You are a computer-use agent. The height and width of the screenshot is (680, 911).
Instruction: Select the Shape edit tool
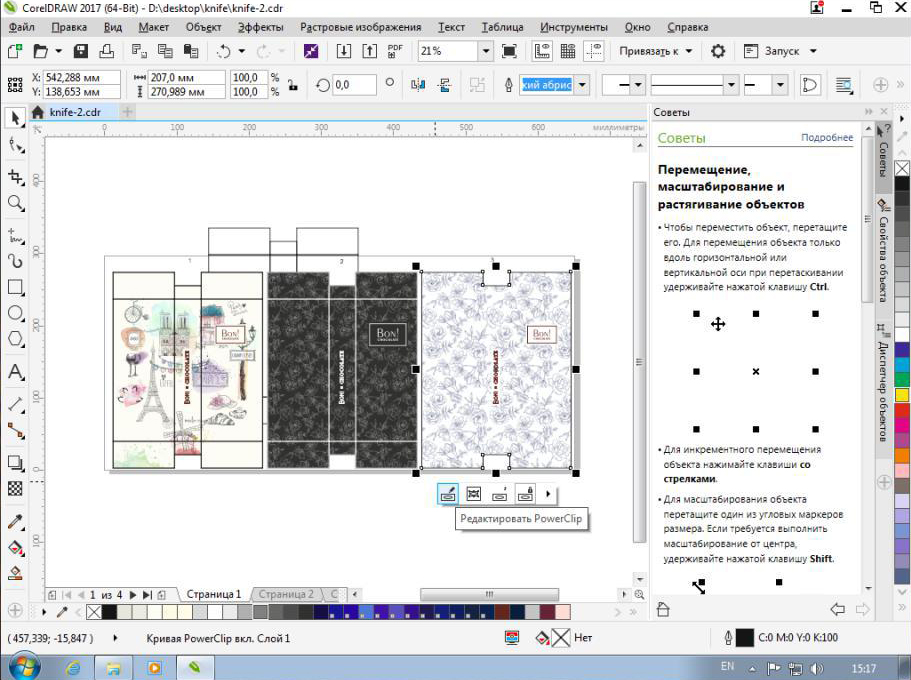click(x=16, y=146)
